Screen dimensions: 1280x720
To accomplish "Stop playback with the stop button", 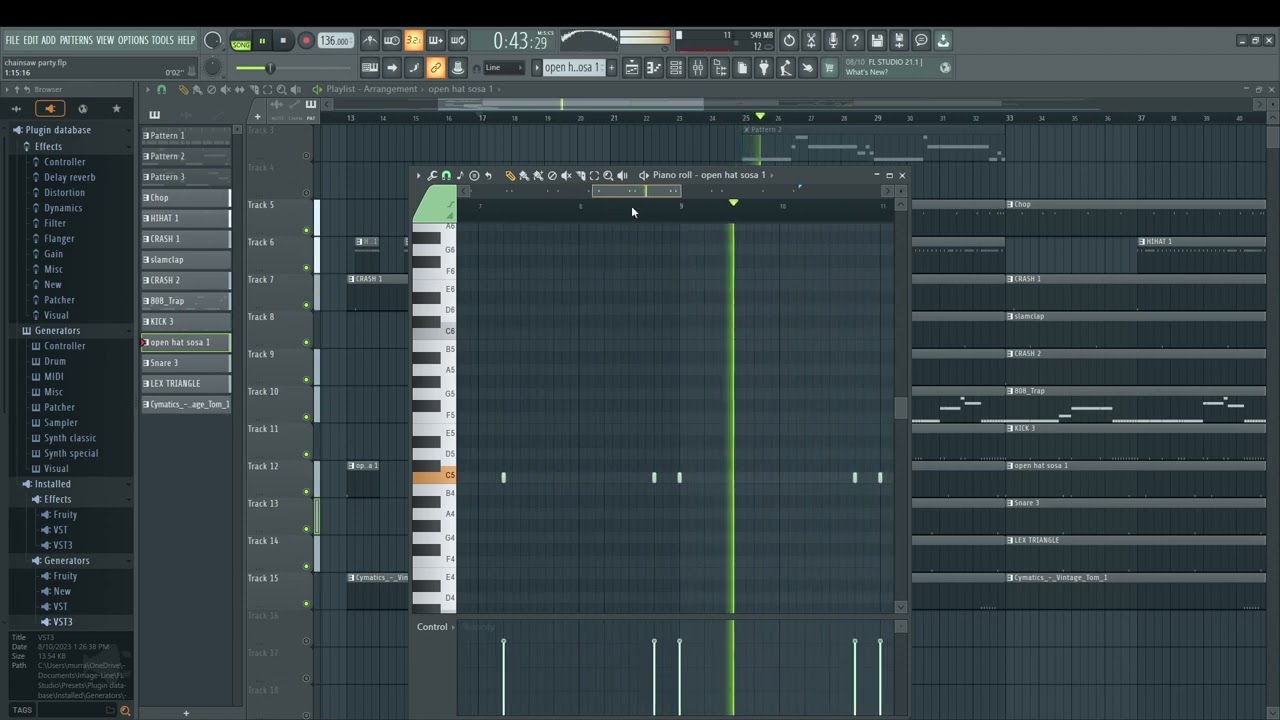I will tap(283, 41).
